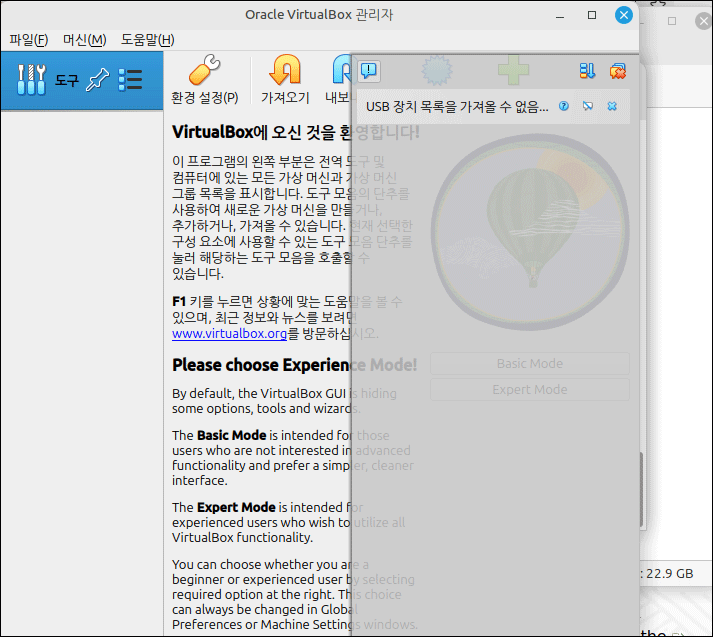Click the dimmed blue starburst new icon
Viewport: 713px width, 637px height.
[437, 70]
